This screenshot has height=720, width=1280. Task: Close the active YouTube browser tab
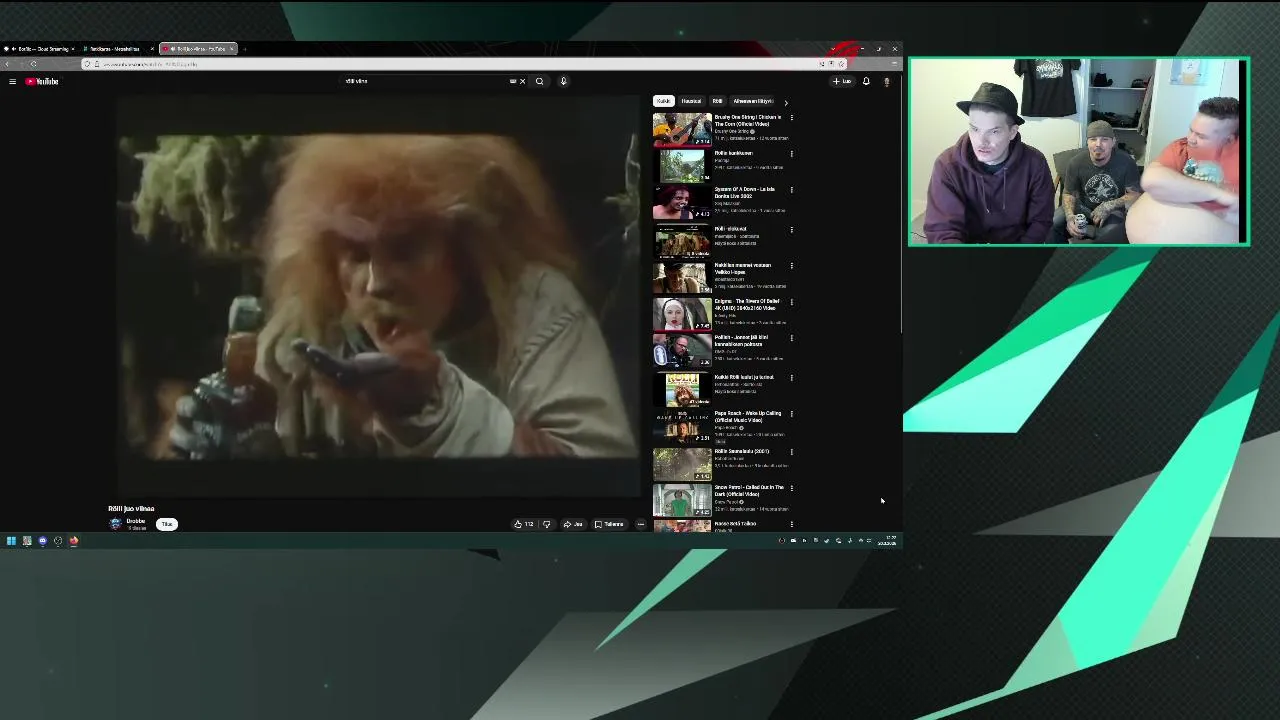(231, 48)
